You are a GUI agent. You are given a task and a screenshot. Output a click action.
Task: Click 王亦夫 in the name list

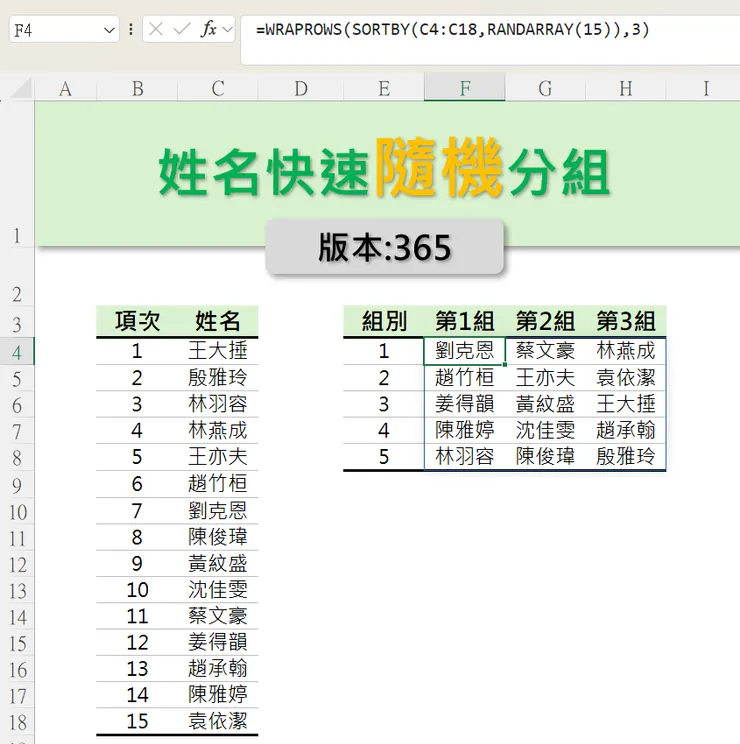[x=218, y=456]
